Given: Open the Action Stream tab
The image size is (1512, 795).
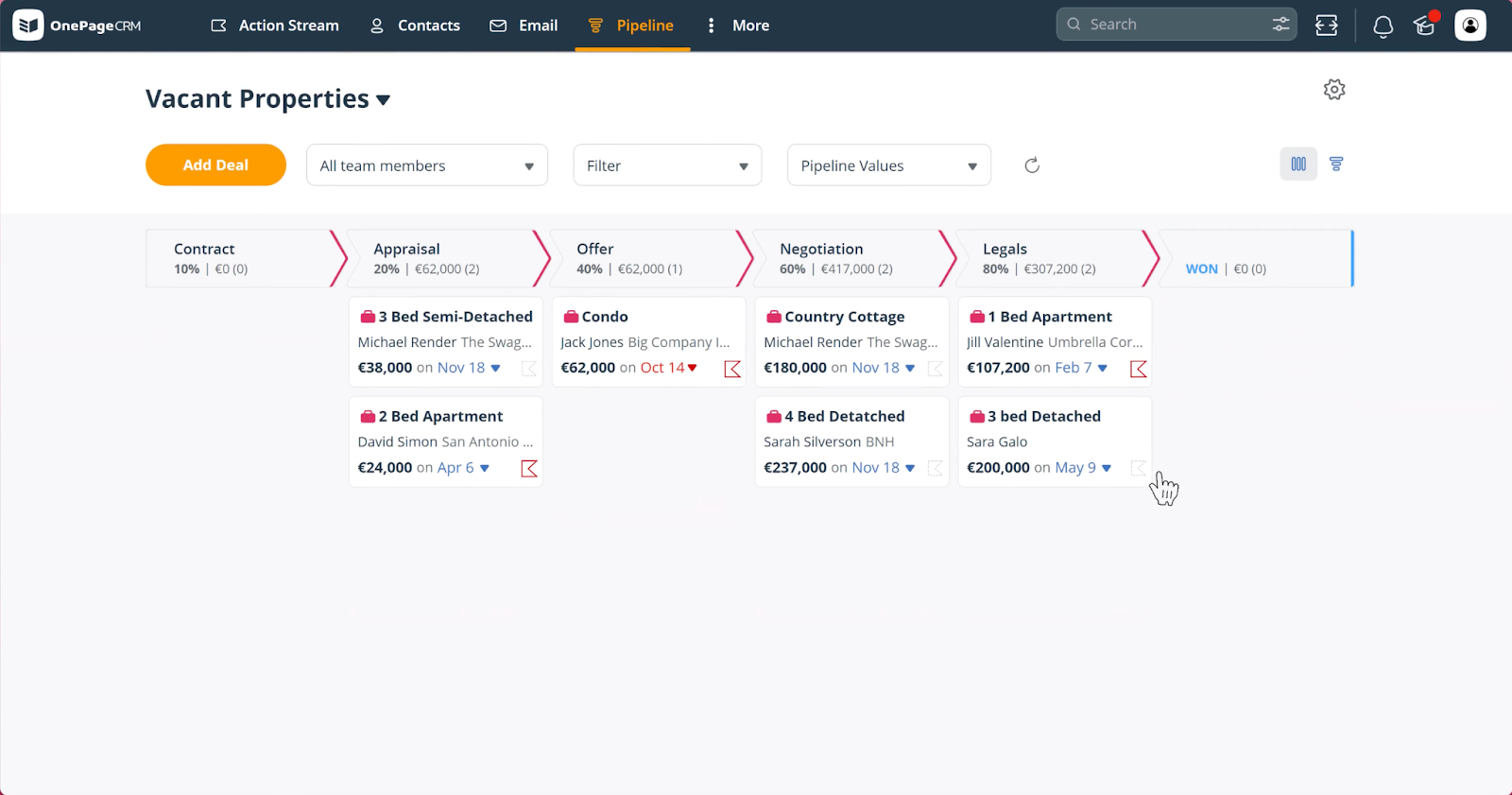Looking at the screenshot, I should pyautogui.click(x=275, y=26).
